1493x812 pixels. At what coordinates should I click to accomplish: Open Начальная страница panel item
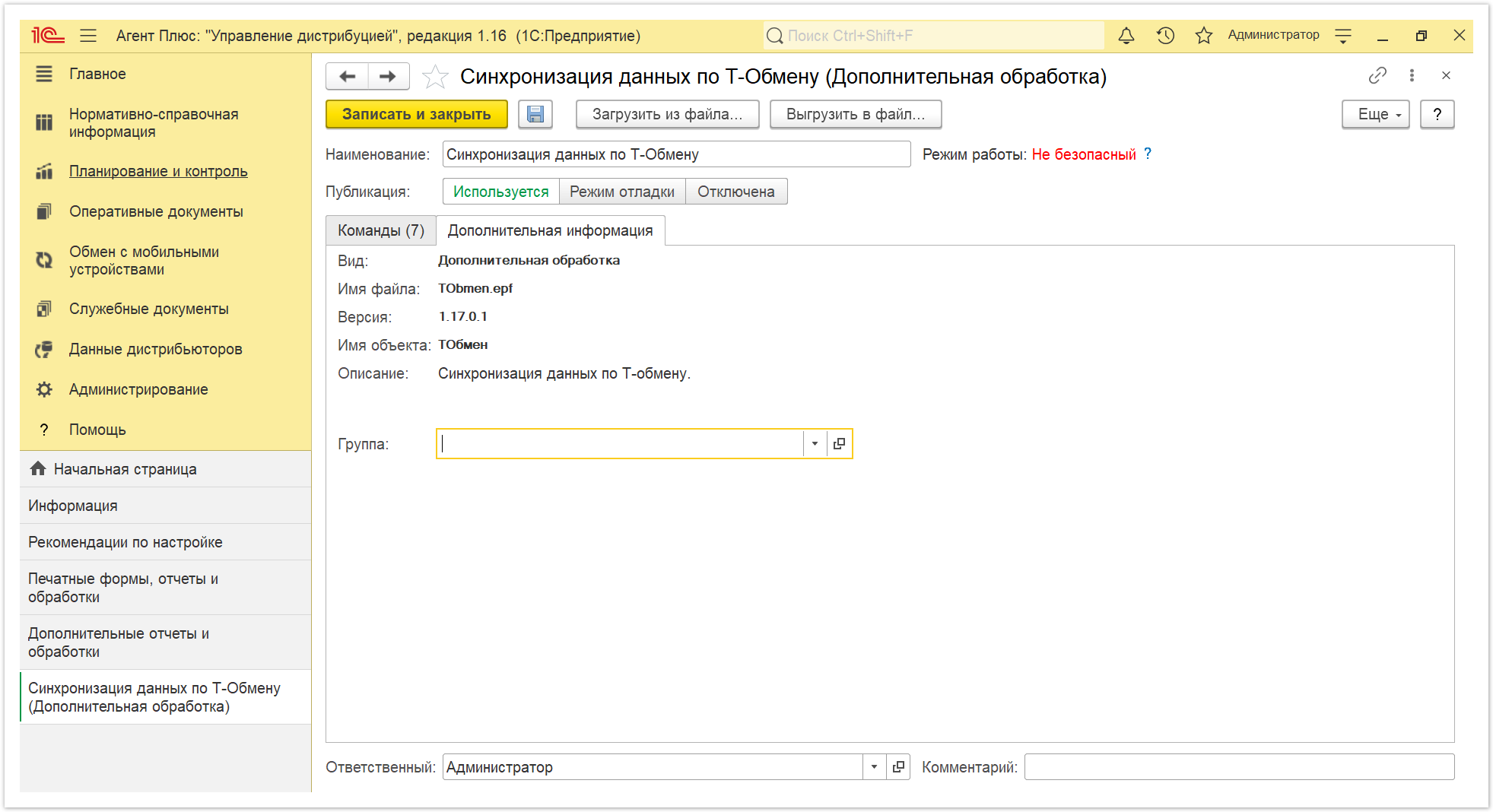pos(166,469)
